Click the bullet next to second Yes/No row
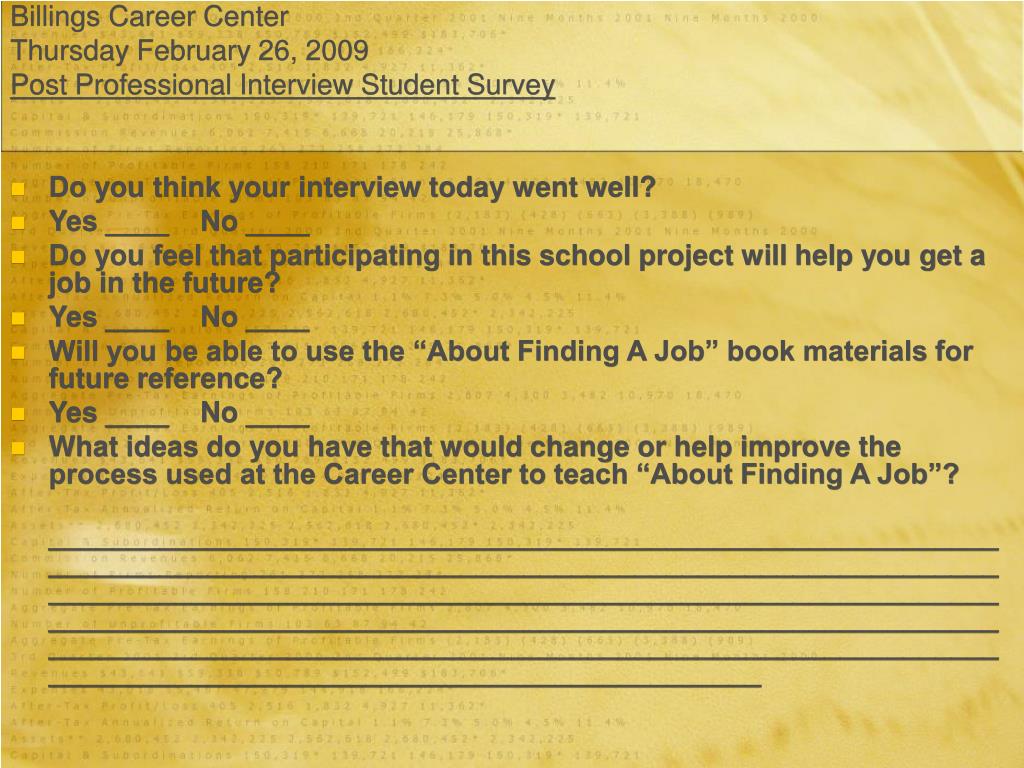 (18, 319)
